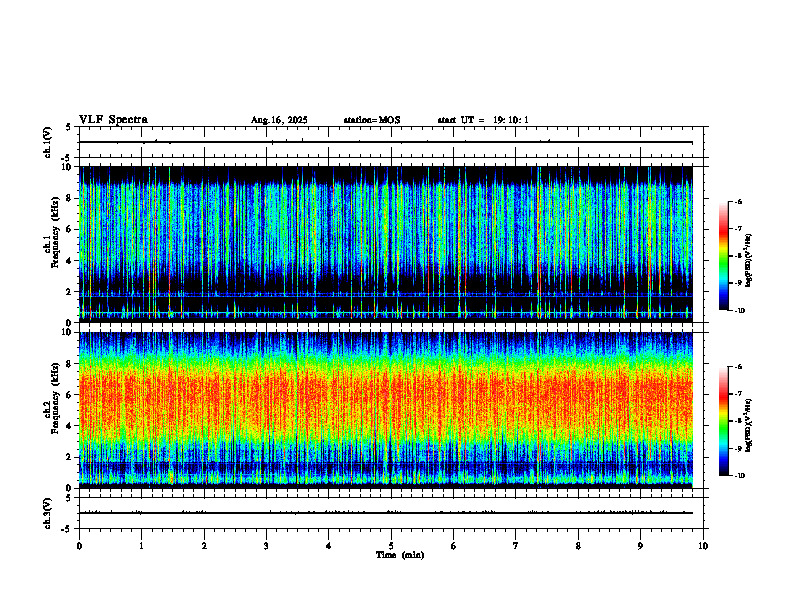
Task: Click the "-7" value on ch.2 colorbar
Action: pyautogui.click(x=738, y=394)
